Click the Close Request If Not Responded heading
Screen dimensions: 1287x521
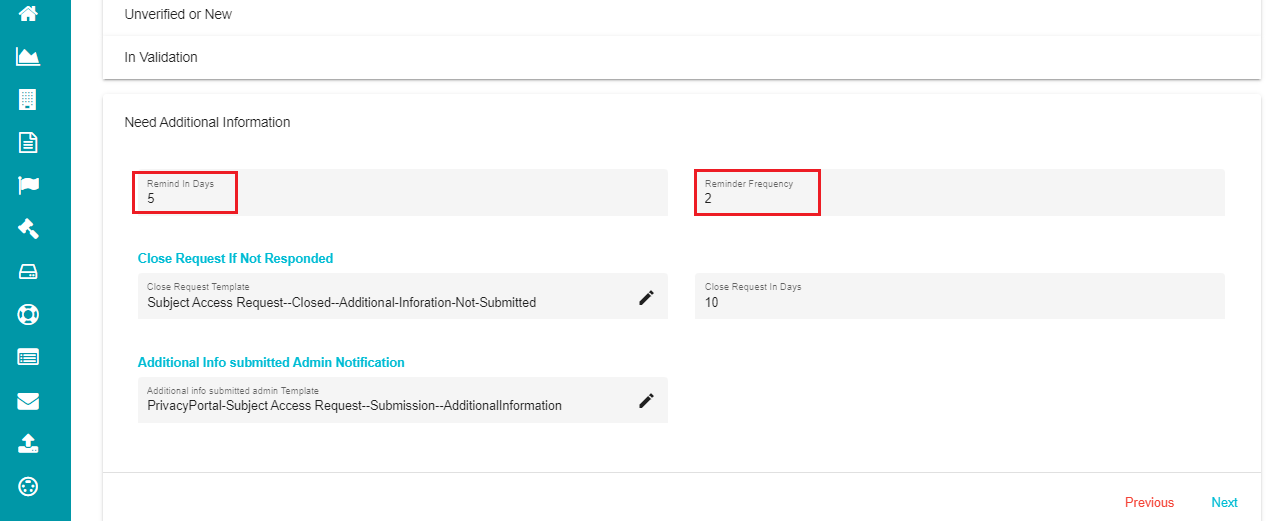(x=235, y=258)
